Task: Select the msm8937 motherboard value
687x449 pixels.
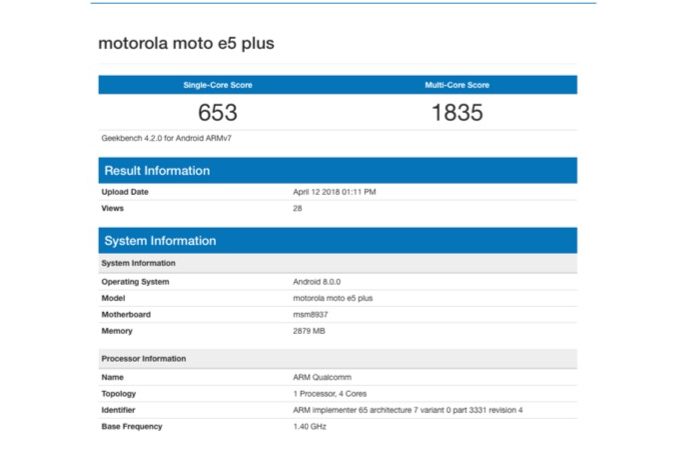Action: click(309, 314)
